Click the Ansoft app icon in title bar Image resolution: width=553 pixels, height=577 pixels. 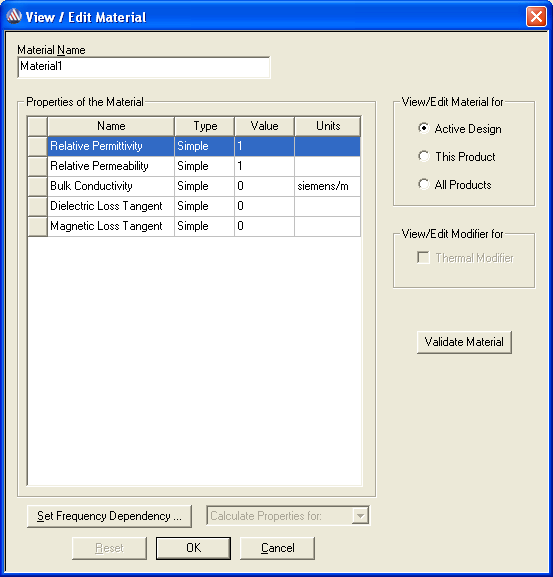(14, 17)
